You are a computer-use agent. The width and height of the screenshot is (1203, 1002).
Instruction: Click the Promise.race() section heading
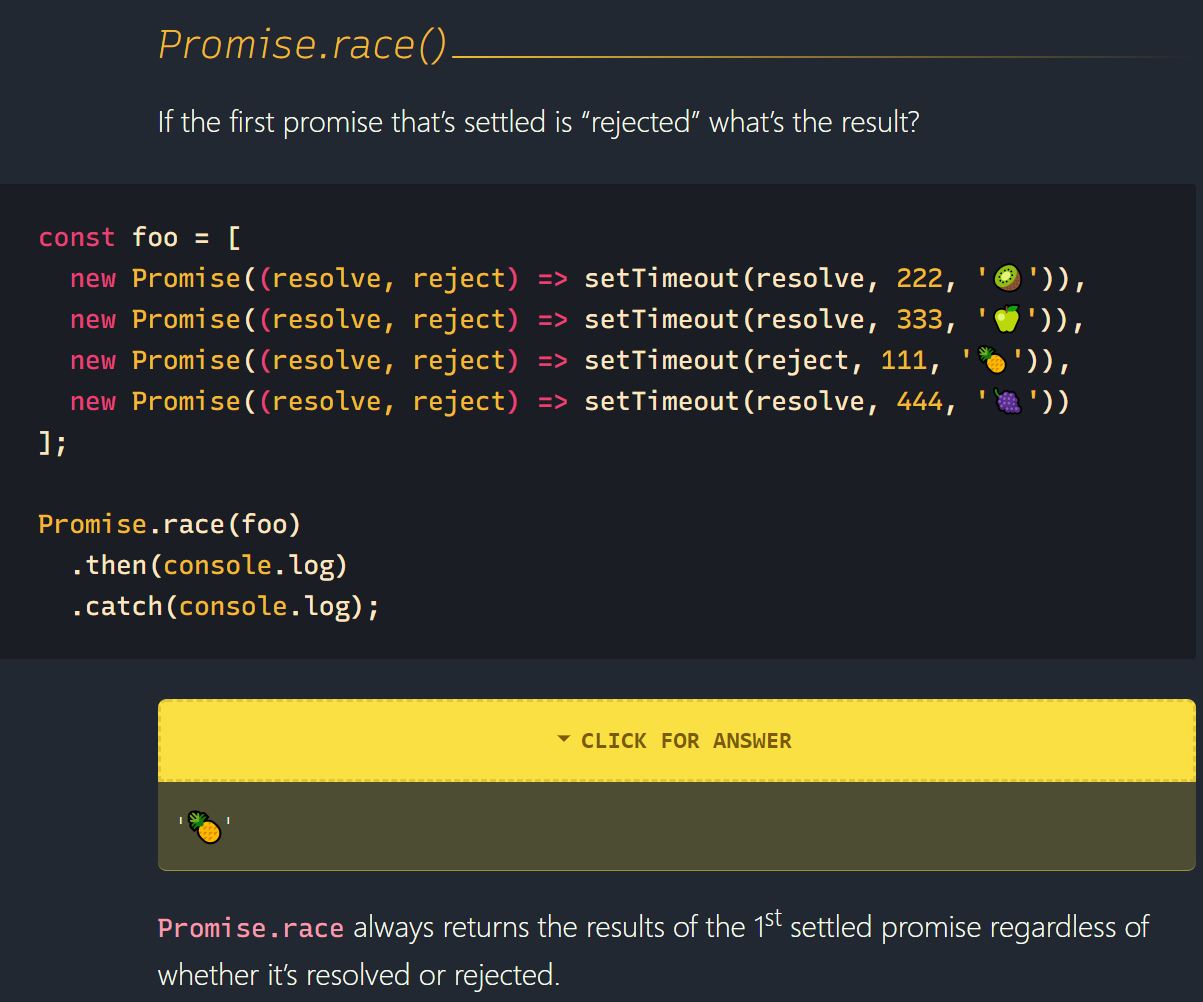click(x=302, y=45)
